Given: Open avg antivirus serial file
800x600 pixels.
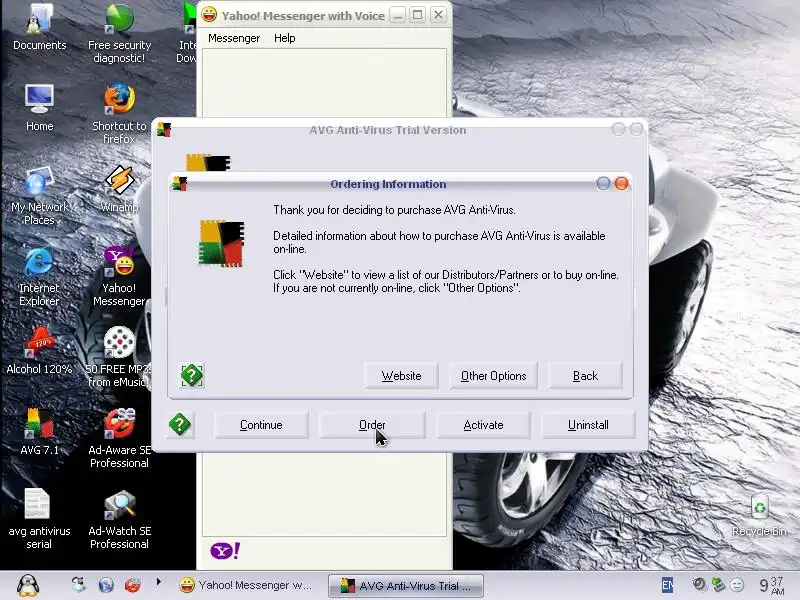Looking at the screenshot, I should point(39,518).
